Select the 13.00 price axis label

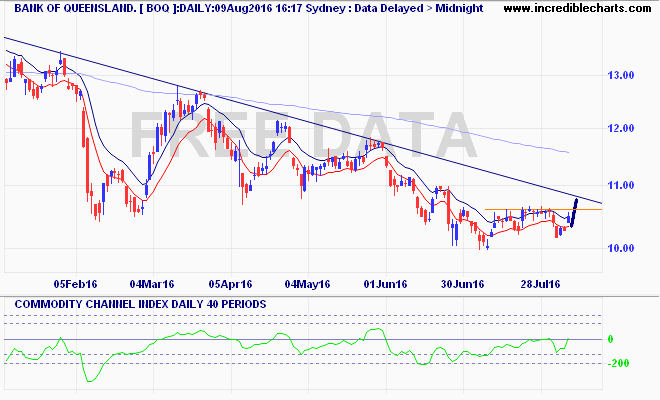tap(620, 75)
